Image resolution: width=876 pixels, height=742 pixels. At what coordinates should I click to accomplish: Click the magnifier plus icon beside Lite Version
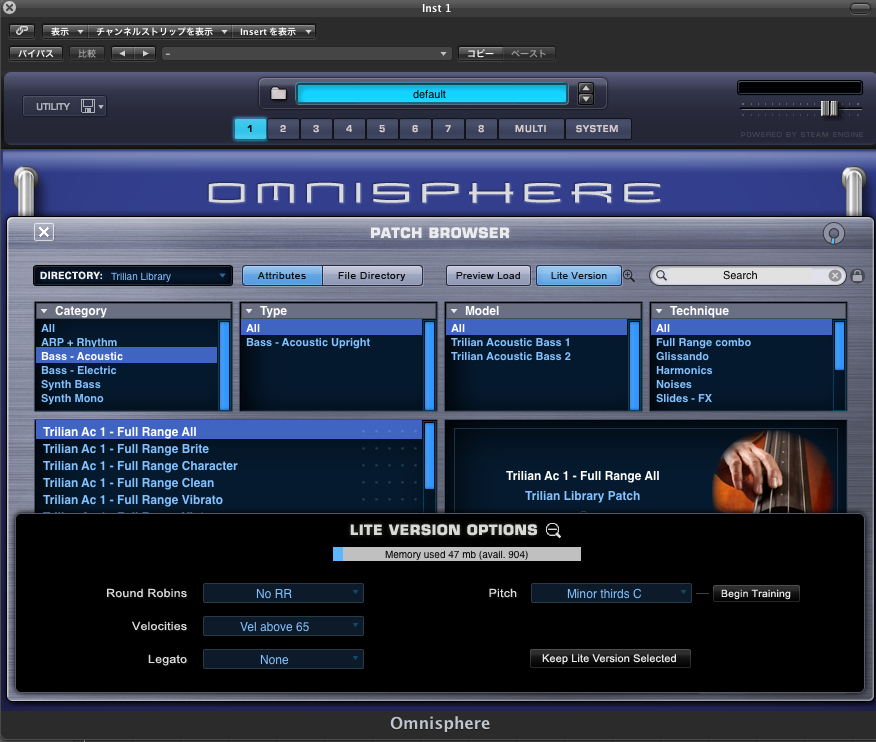pos(629,275)
